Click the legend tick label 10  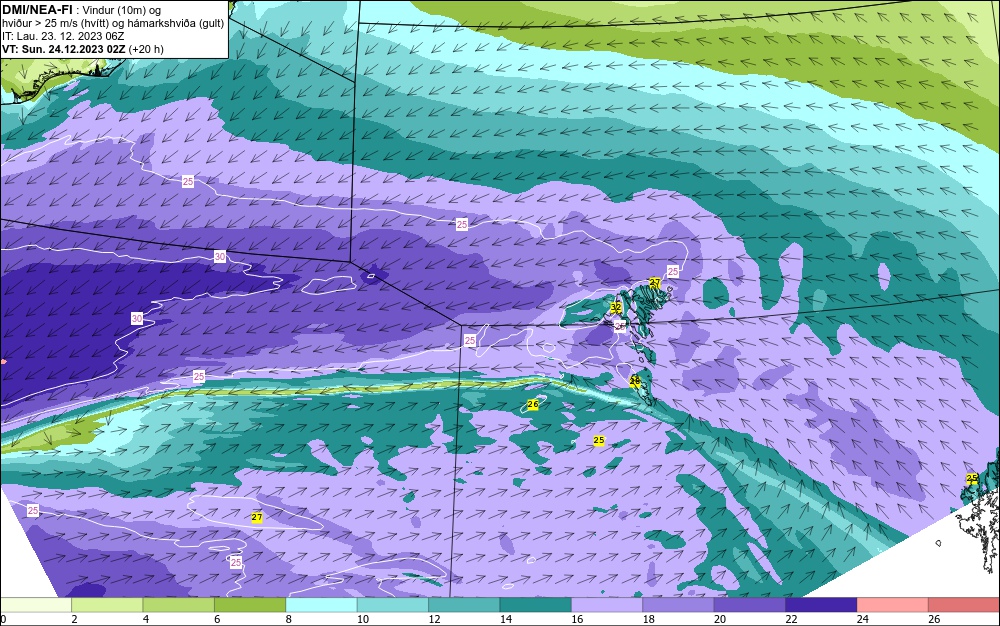(x=363, y=619)
